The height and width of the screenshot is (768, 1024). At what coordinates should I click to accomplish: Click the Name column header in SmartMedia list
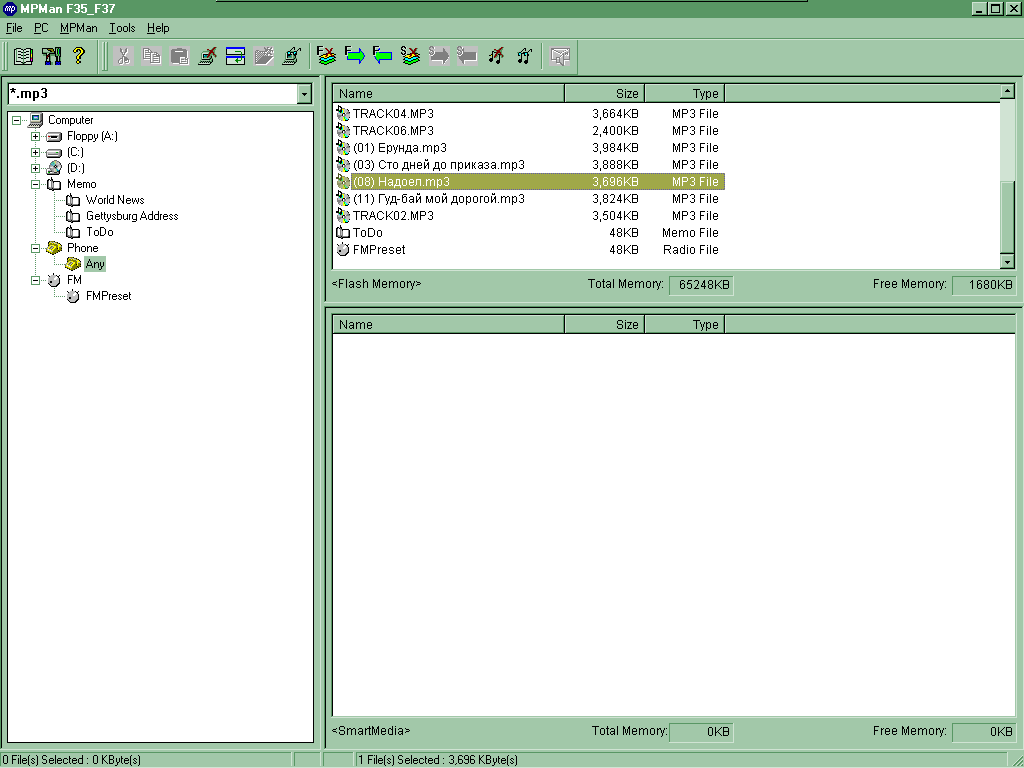448,324
